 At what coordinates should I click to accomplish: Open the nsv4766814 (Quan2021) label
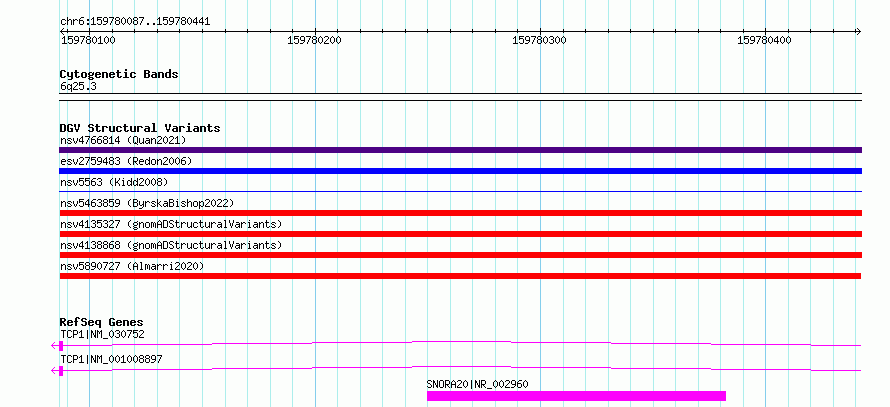click(x=123, y=140)
